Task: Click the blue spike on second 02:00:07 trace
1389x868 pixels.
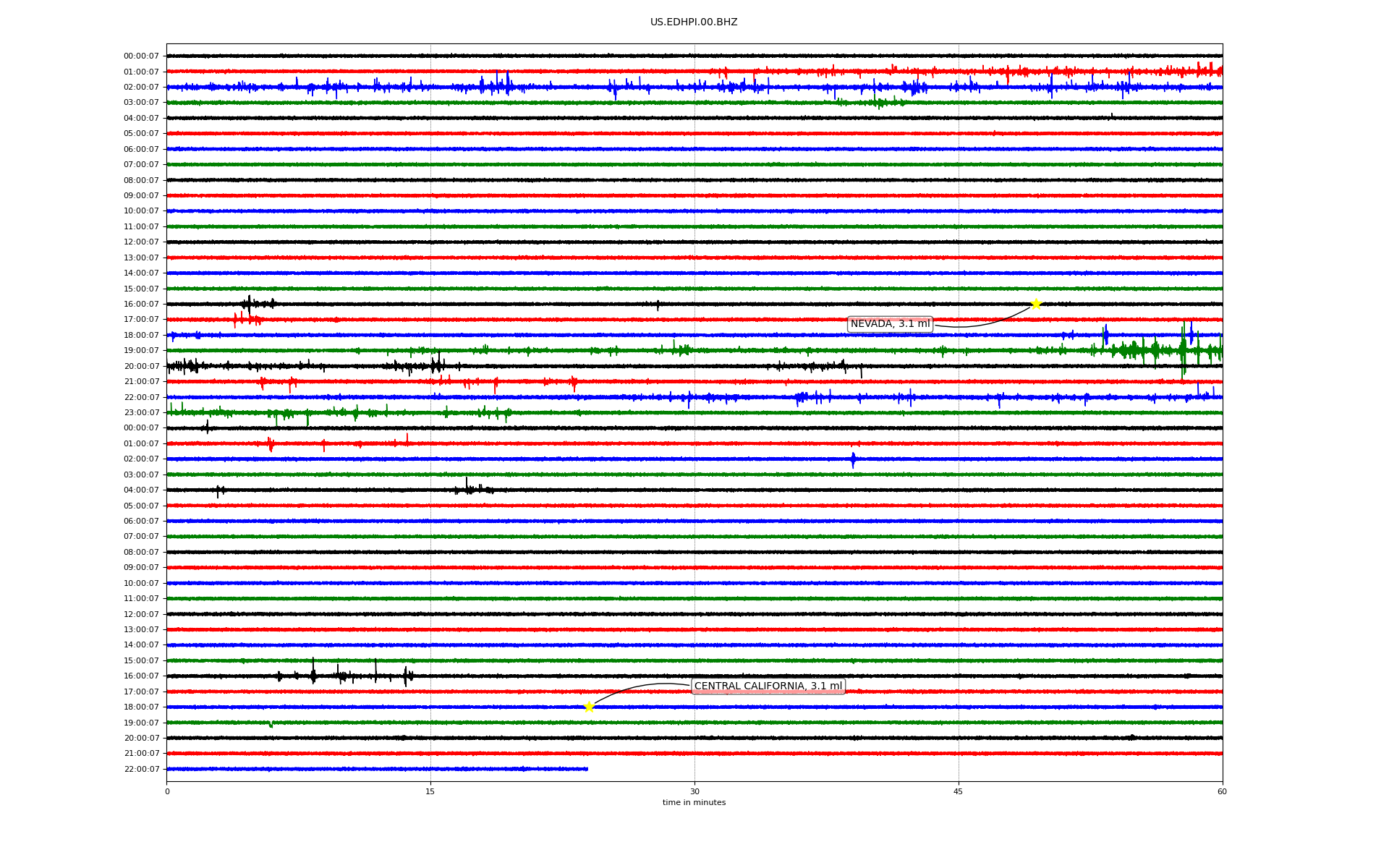Action: coord(853,459)
